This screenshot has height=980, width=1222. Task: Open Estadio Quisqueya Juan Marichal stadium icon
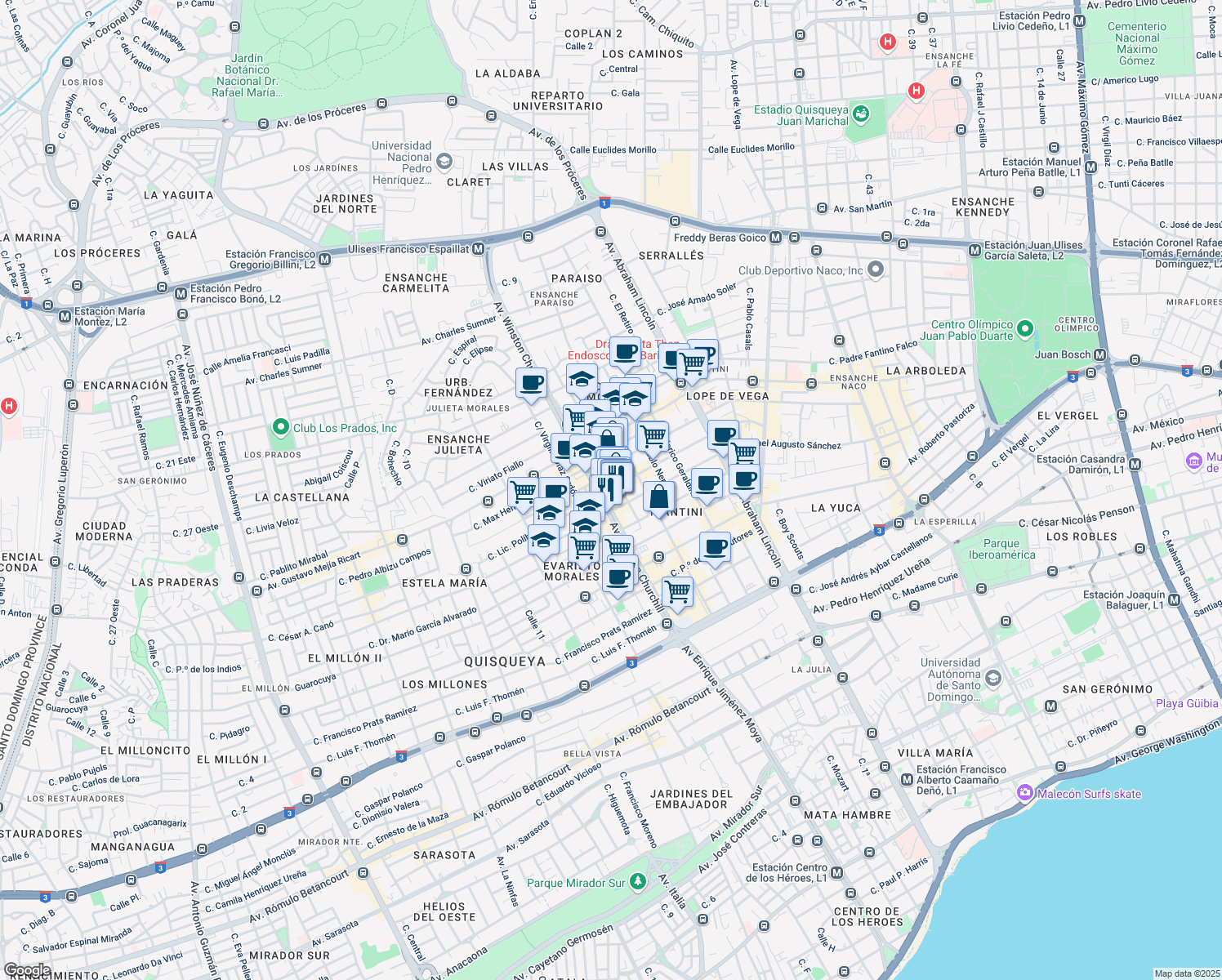(x=860, y=114)
